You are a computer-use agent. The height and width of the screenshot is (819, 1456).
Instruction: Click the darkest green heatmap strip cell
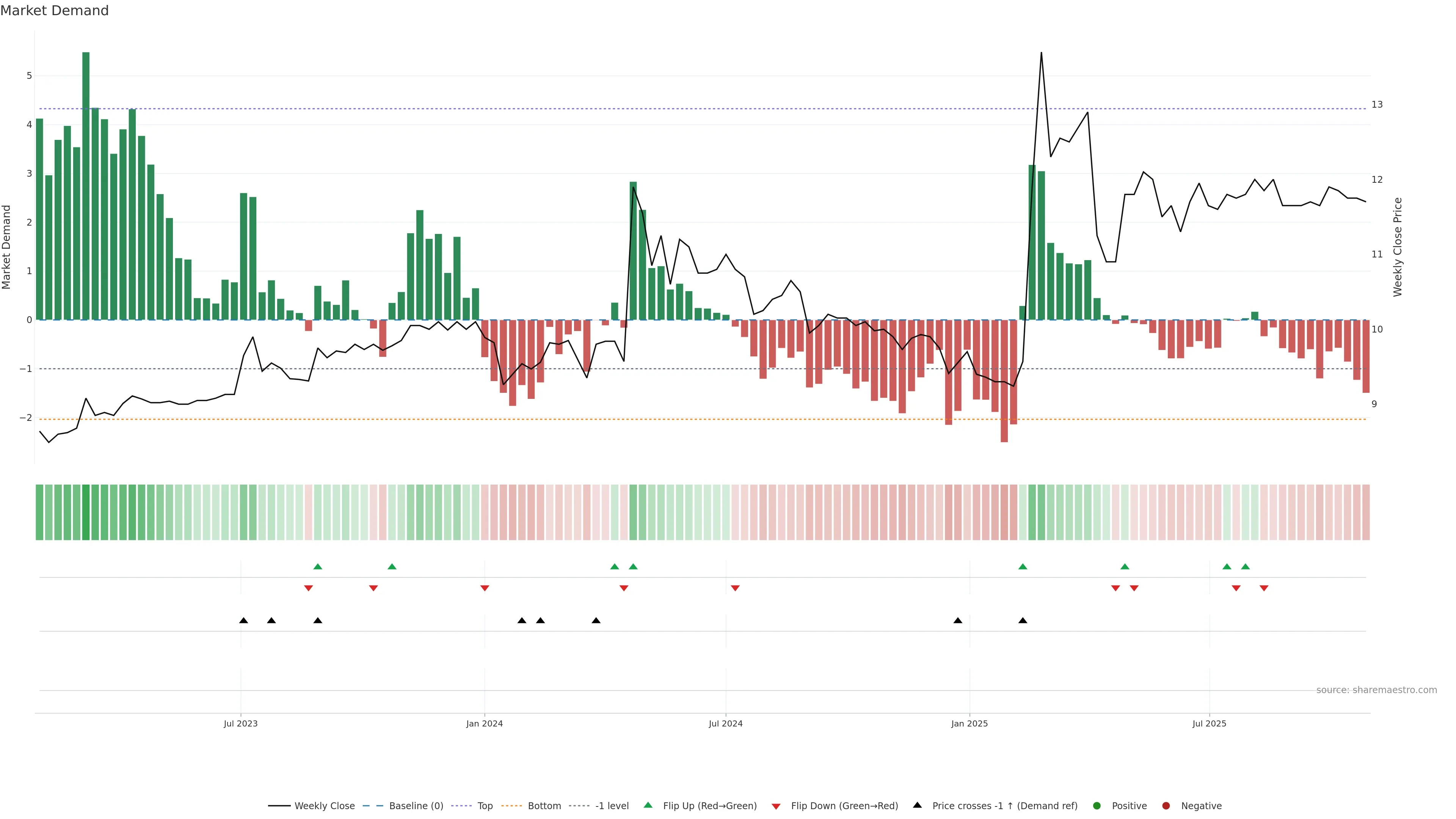tap(86, 512)
